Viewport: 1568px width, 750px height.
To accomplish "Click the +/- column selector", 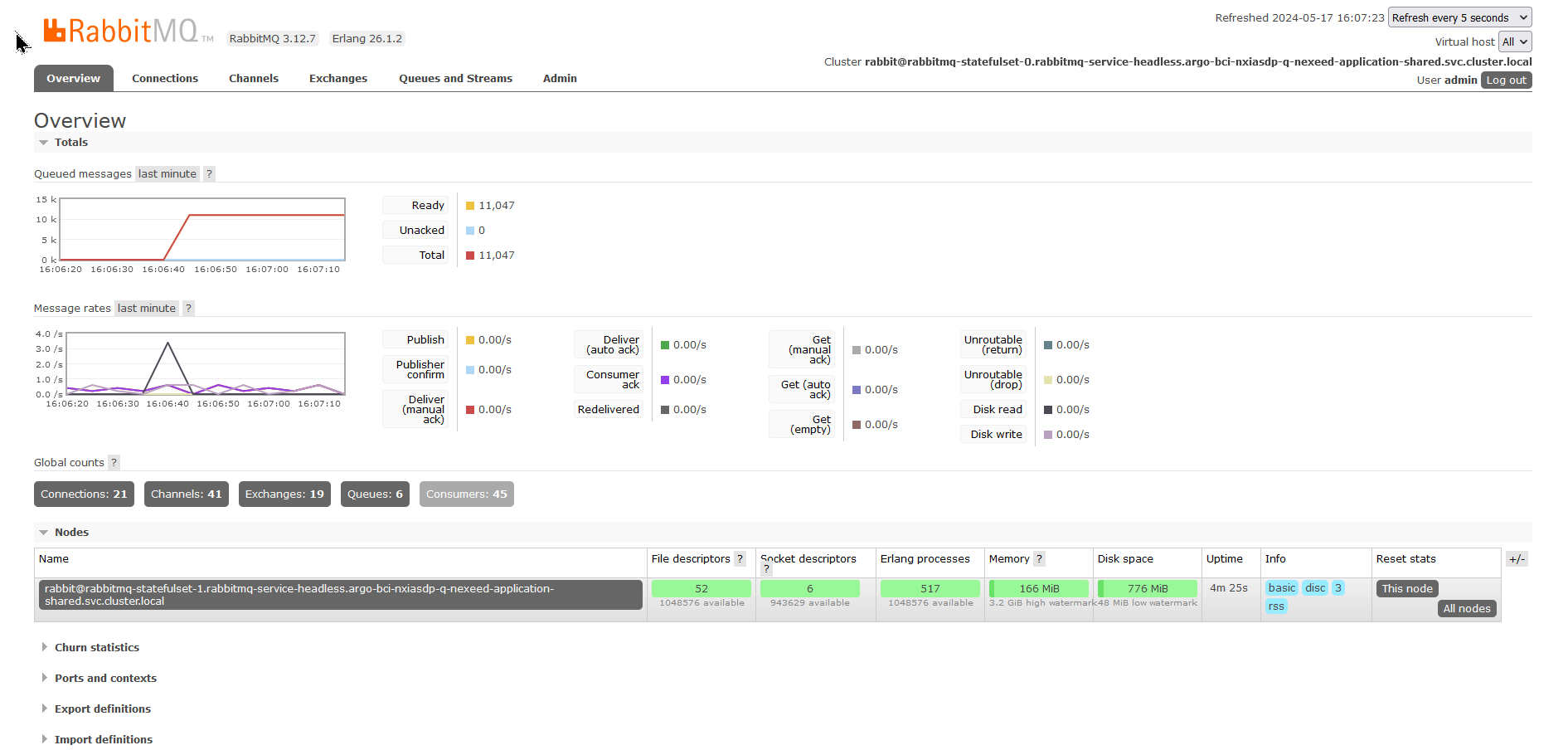I will pos(1517,559).
